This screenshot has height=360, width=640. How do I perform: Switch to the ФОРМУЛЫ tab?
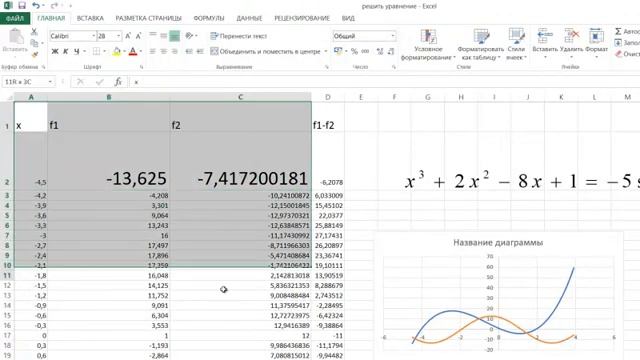click(209, 18)
